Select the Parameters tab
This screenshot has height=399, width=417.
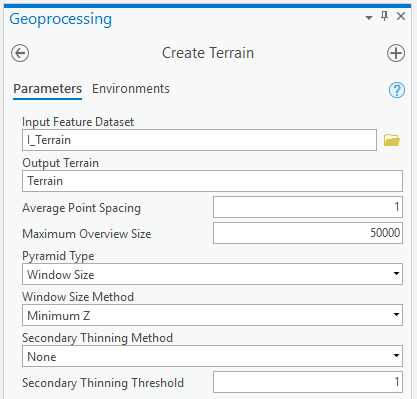pyautogui.click(x=47, y=89)
